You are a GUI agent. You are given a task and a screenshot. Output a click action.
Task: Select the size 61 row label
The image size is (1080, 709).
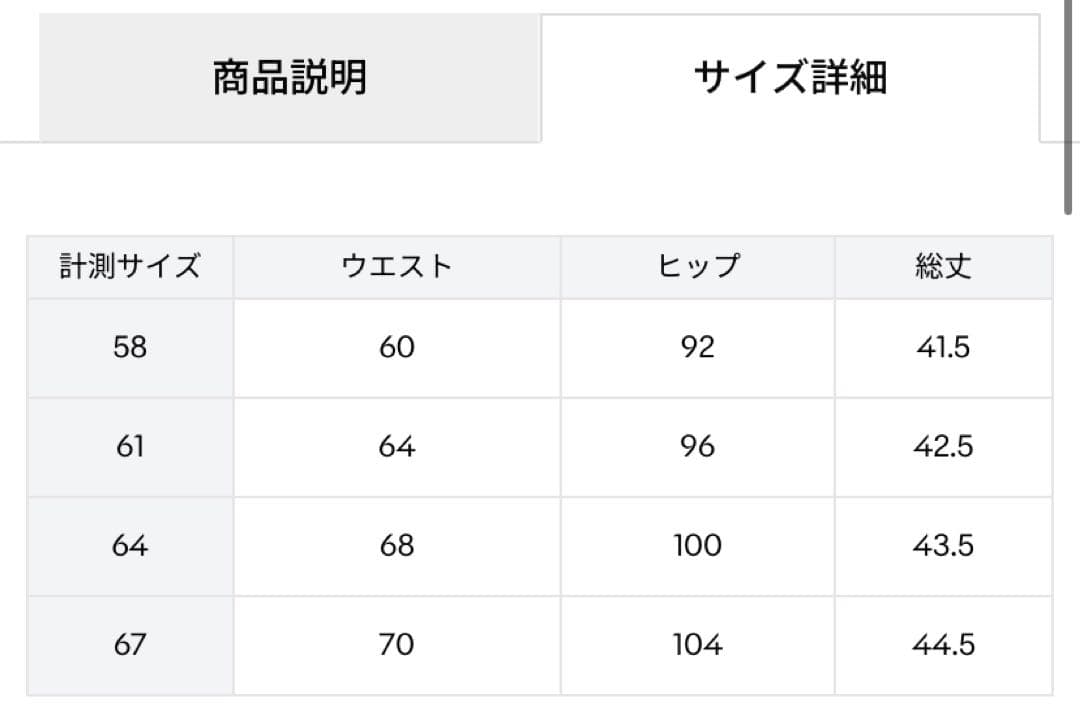point(129,446)
